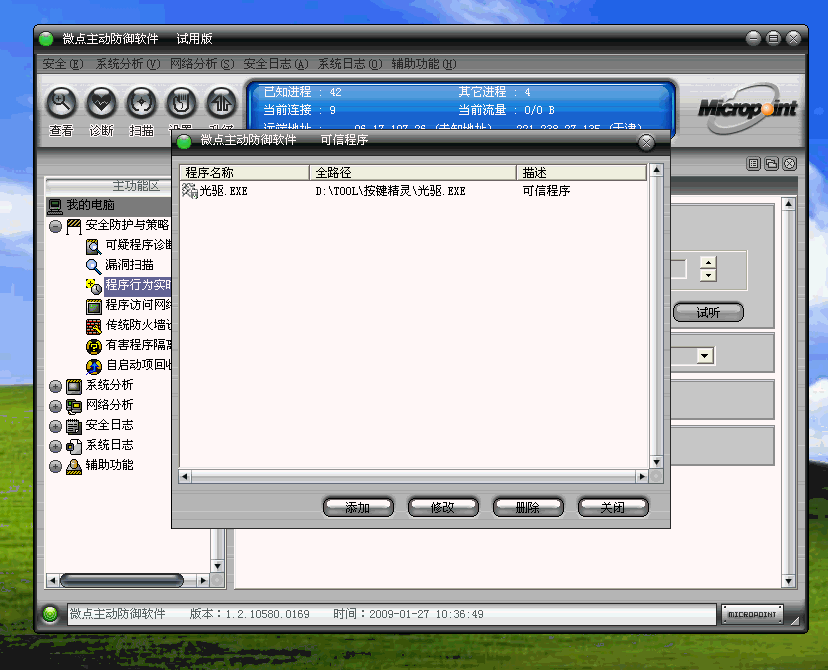This screenshot has width=828, height=670.
Task: Increase value with spinner up arrow
Action: click(708, 262)
